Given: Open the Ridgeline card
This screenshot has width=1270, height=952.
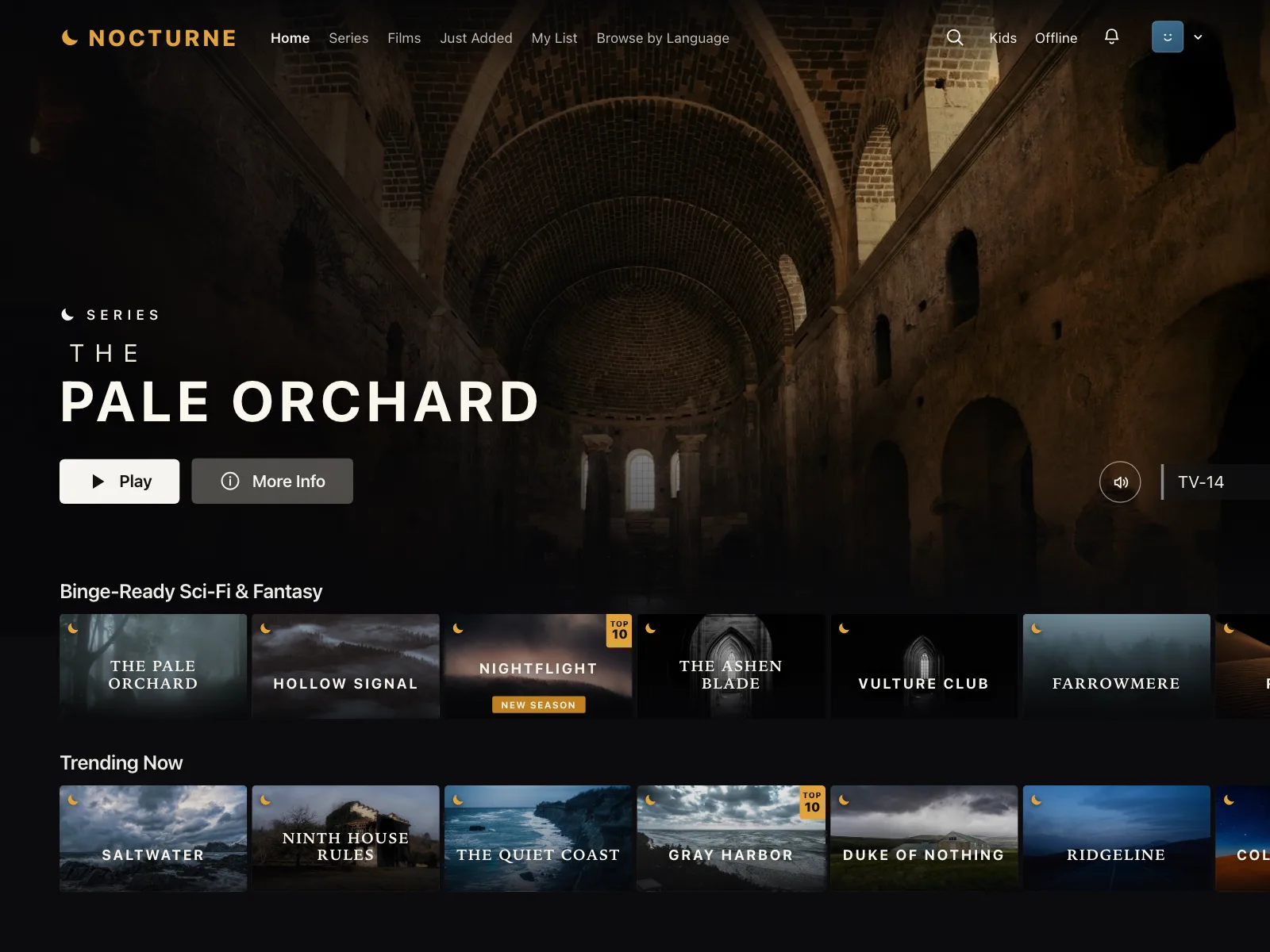Looking at the screenshot, I should pos(1117,839).
